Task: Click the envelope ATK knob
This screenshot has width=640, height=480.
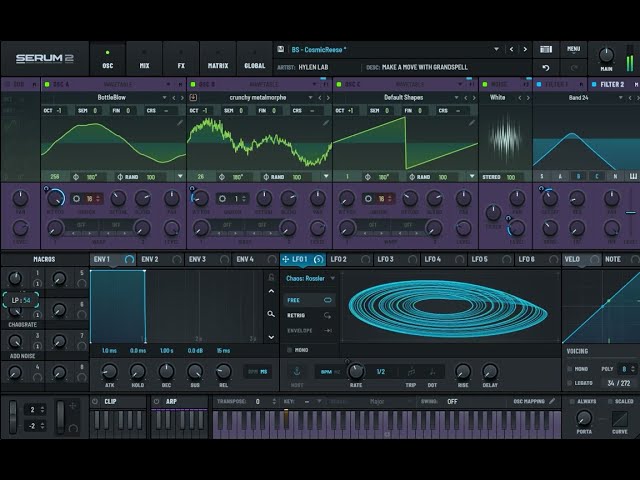Action: tap(109, 371)
